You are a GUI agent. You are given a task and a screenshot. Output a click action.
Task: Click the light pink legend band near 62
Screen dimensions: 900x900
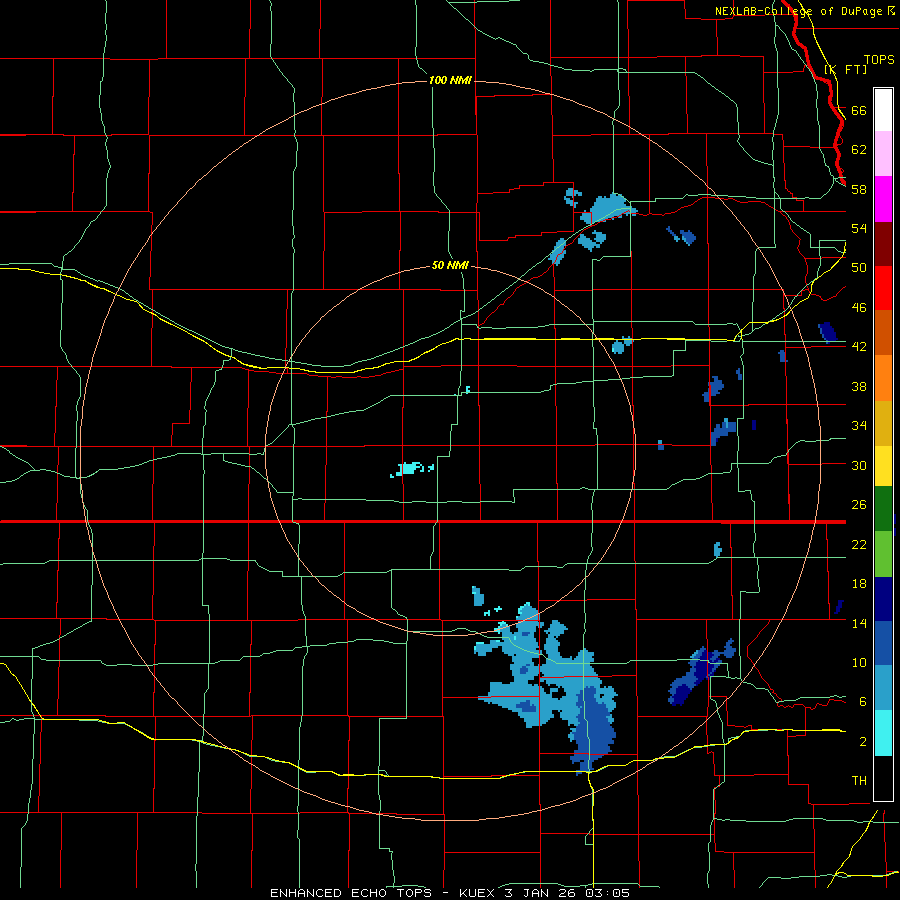883,154
